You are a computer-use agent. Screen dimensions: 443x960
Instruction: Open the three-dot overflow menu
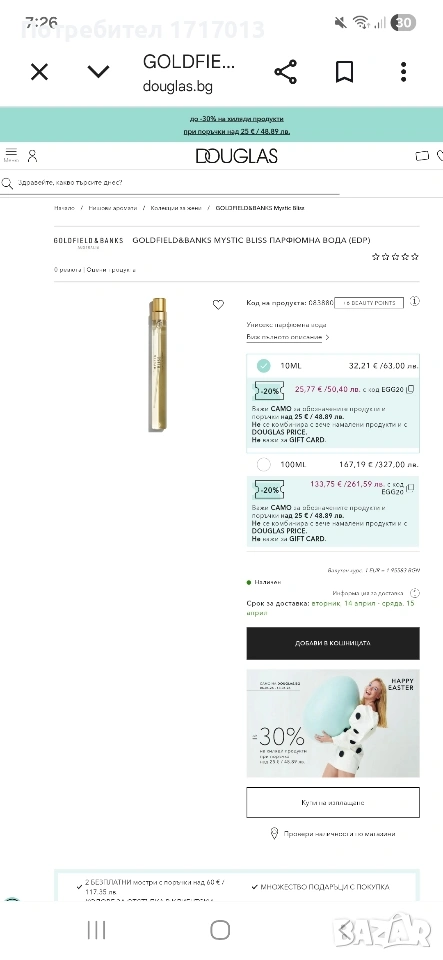click(x=404, y=72)
